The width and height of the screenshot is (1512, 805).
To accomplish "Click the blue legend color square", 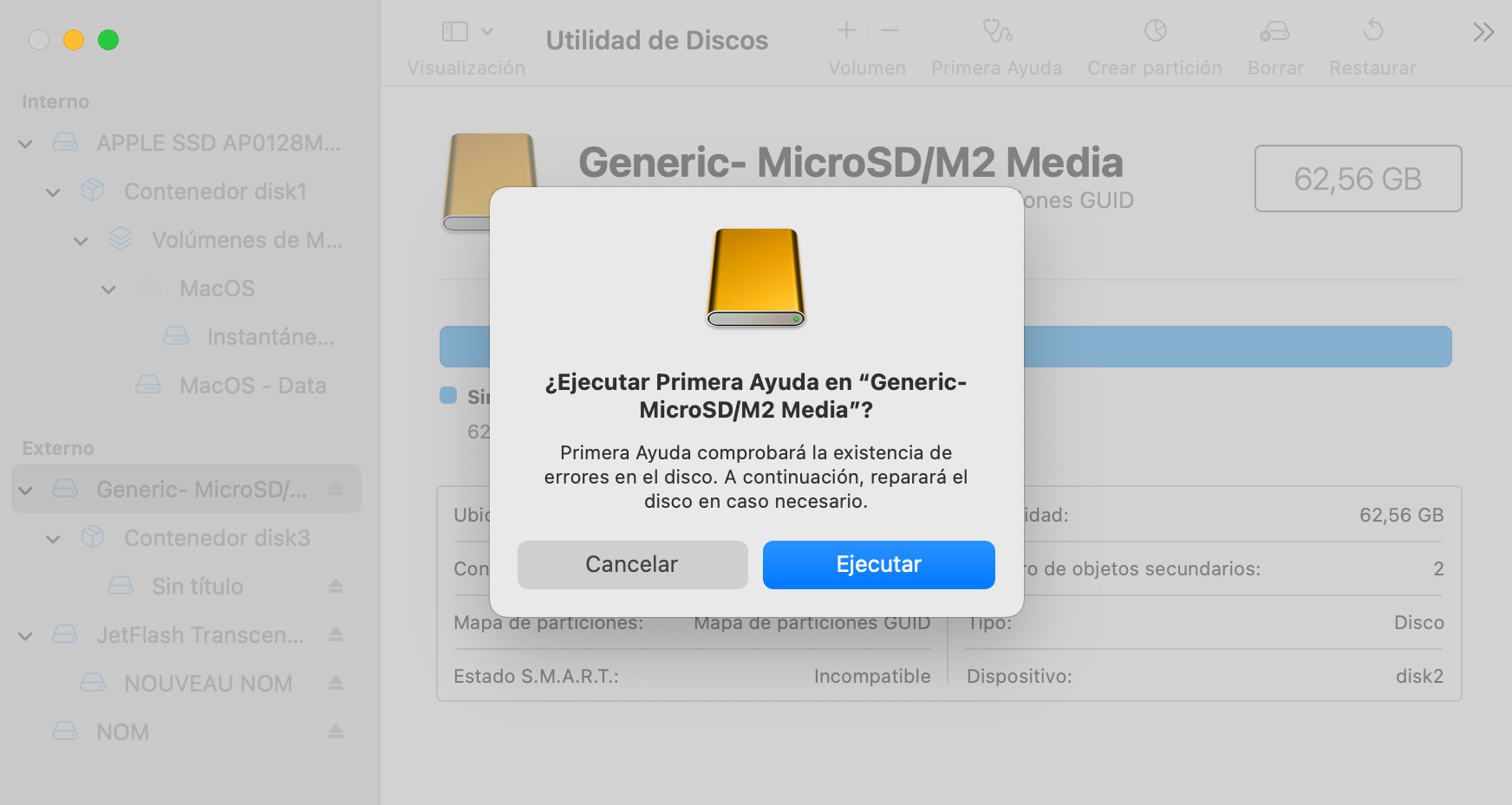I will point(448,395).
